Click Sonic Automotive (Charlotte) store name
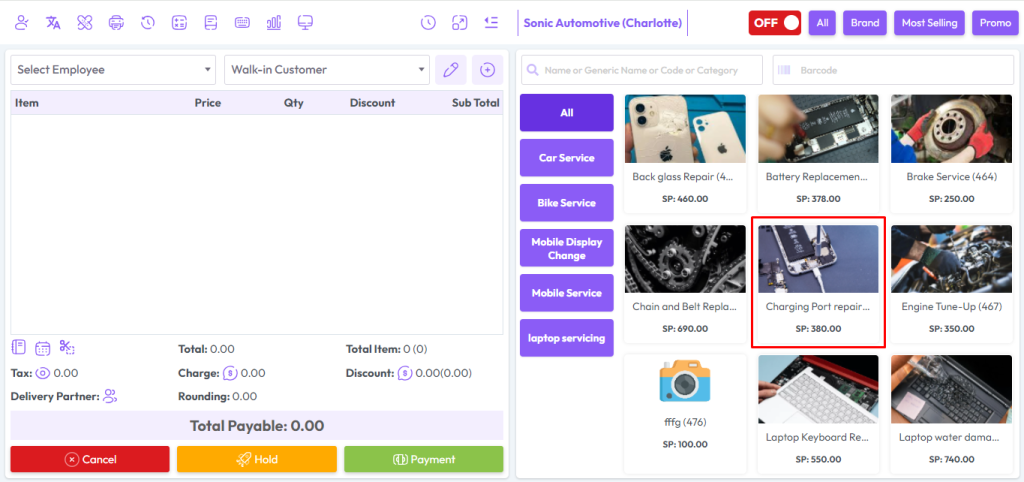Image resolution: width=1024 pixels, height=482 pixels. click(603, 23)
